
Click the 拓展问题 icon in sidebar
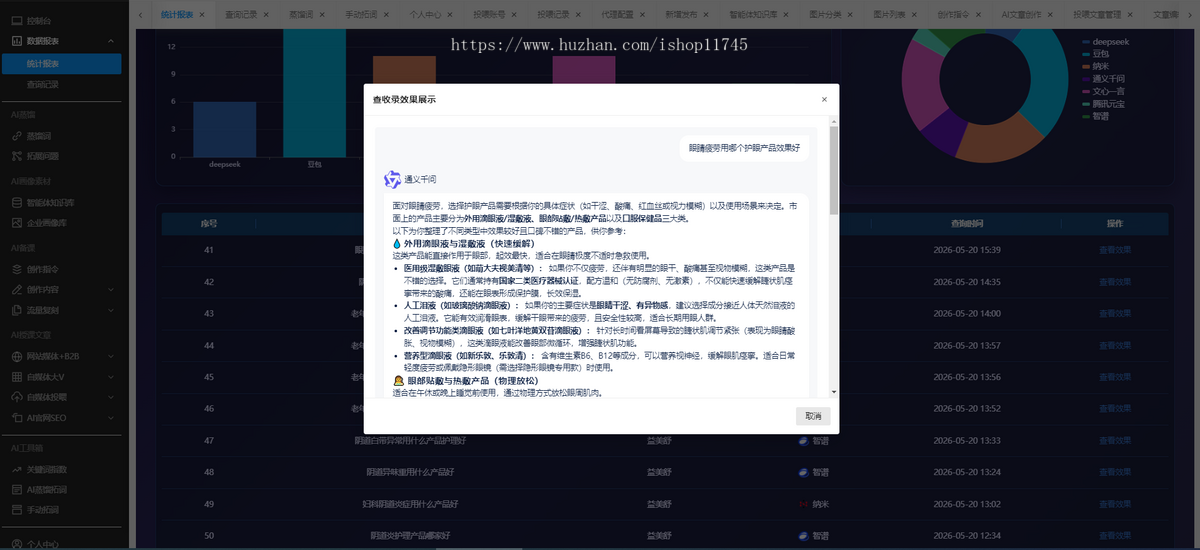[17, 156]
